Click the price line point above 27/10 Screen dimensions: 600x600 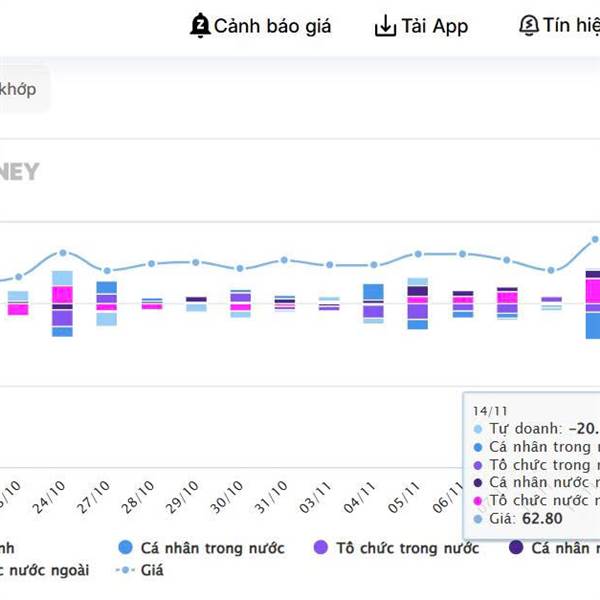tap(107, 270)
